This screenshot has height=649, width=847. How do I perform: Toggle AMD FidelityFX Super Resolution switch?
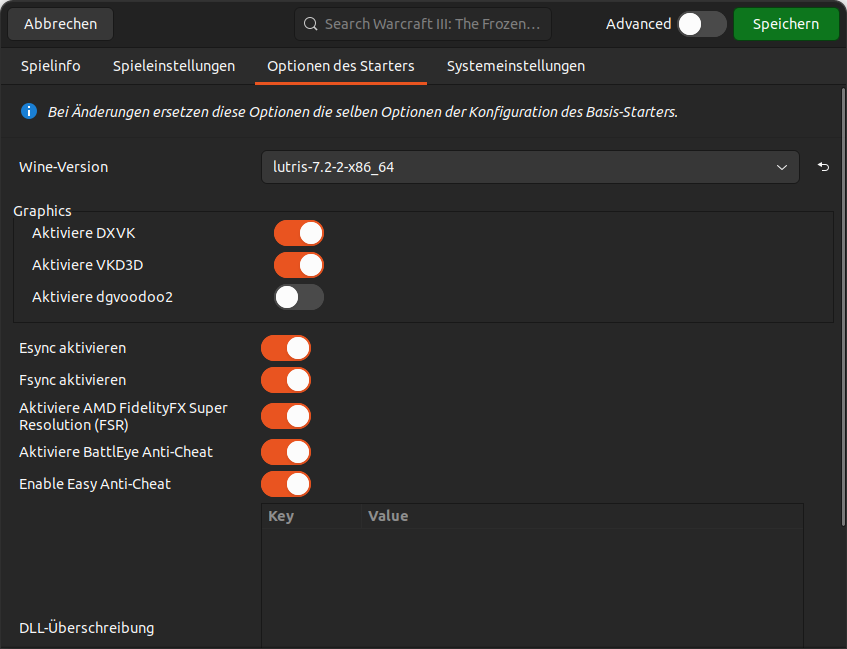[x=285, y=416]
